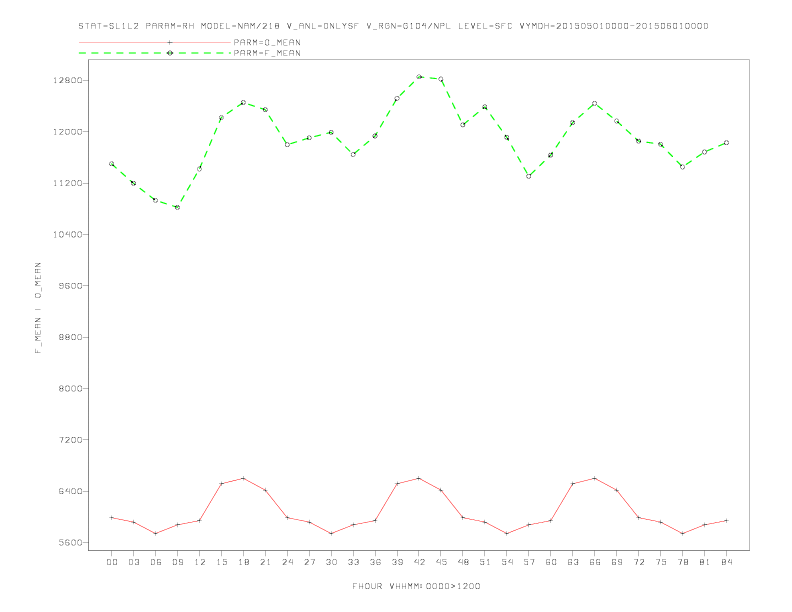Viewport: 792px width, 612px height.
Task: Click x-axis tick label 45
Action: coord(441,562)
